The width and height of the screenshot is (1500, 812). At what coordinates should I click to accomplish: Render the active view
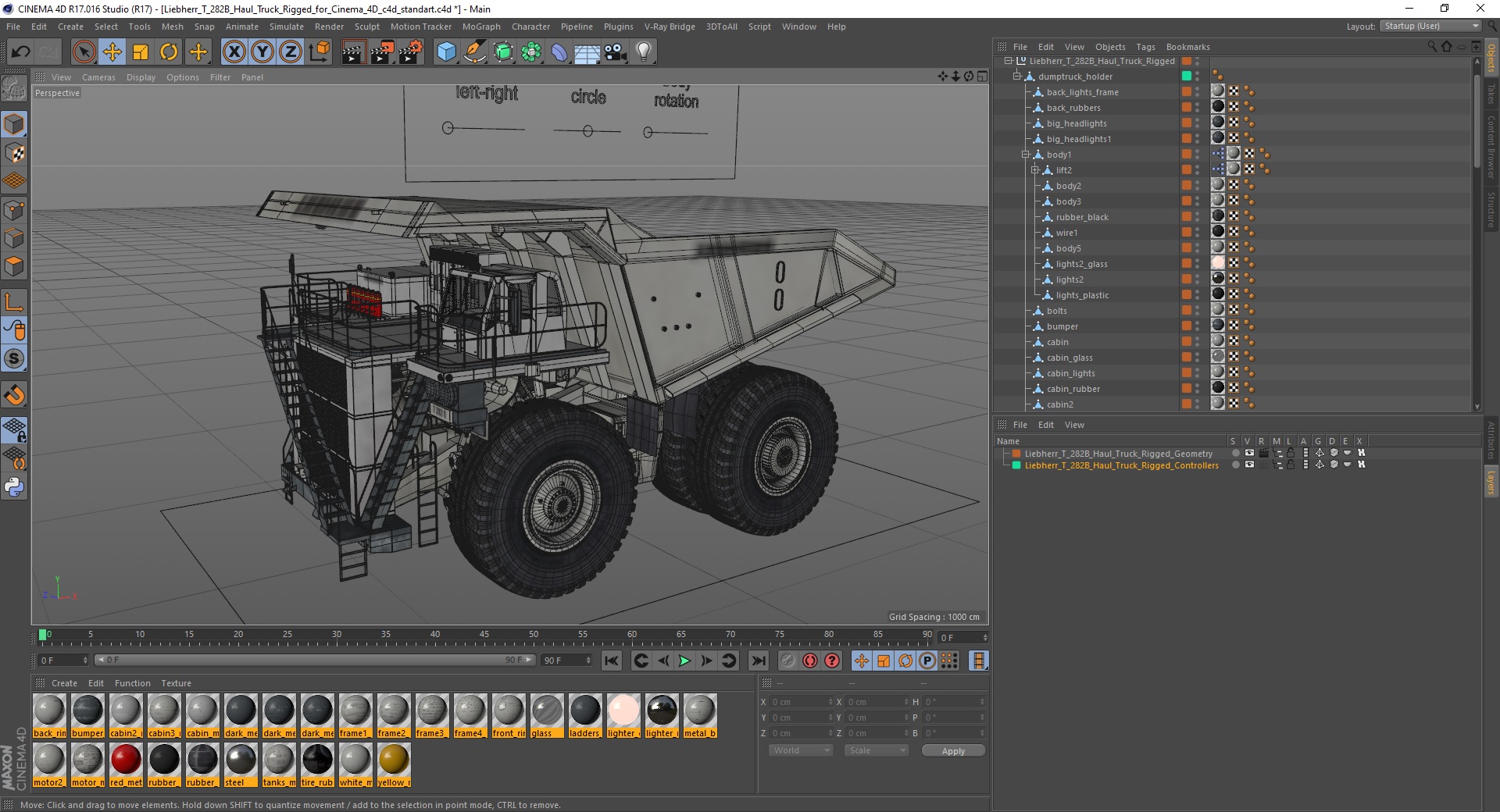pos(353,52)
